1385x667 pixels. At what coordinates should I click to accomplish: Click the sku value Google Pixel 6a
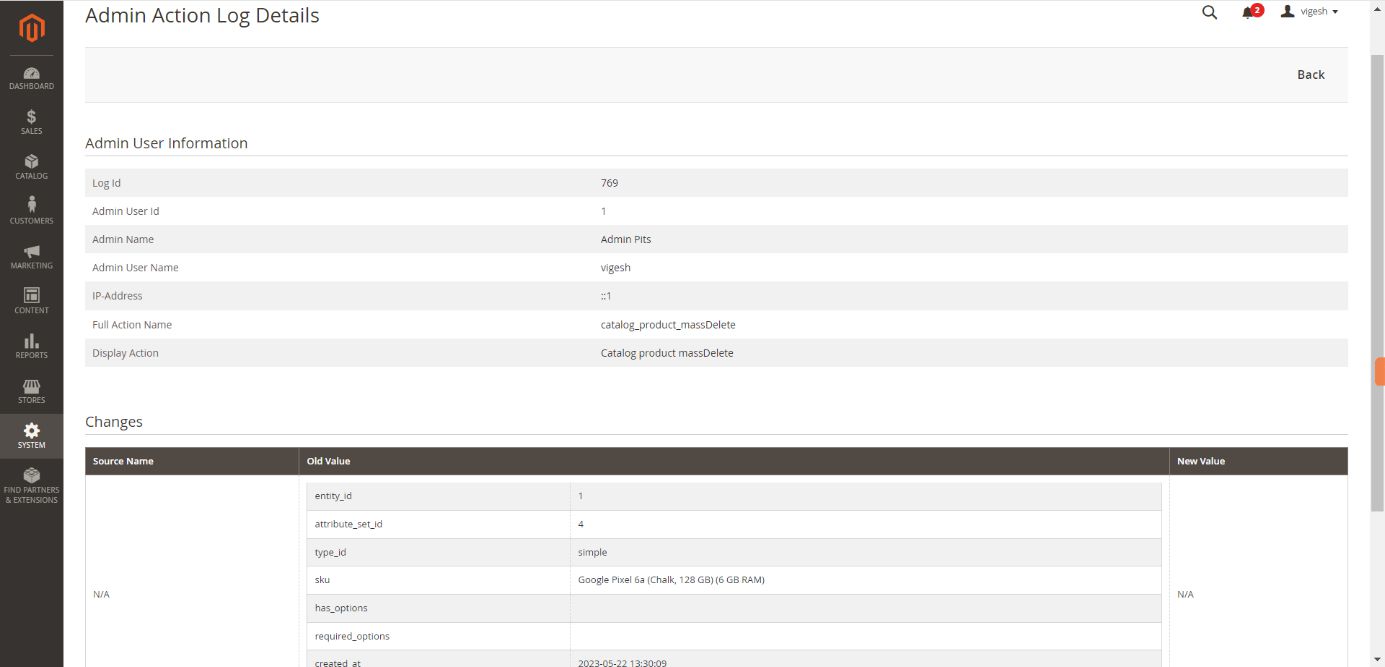671,580
